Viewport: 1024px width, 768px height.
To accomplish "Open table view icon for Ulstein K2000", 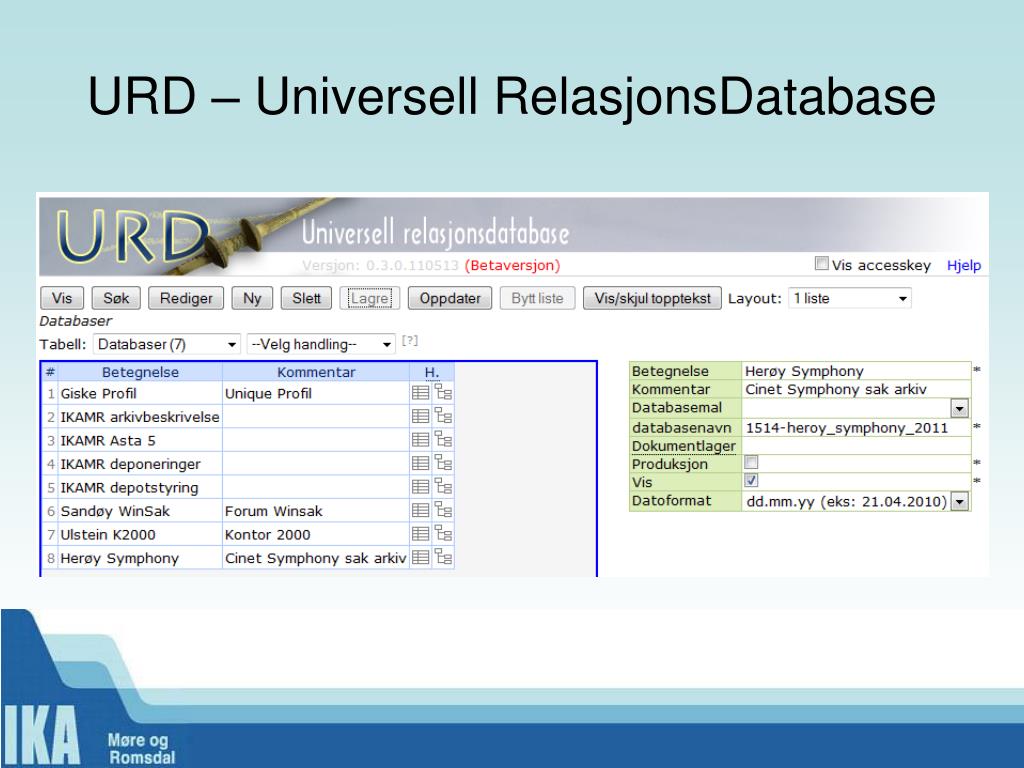I will (421, 534).
